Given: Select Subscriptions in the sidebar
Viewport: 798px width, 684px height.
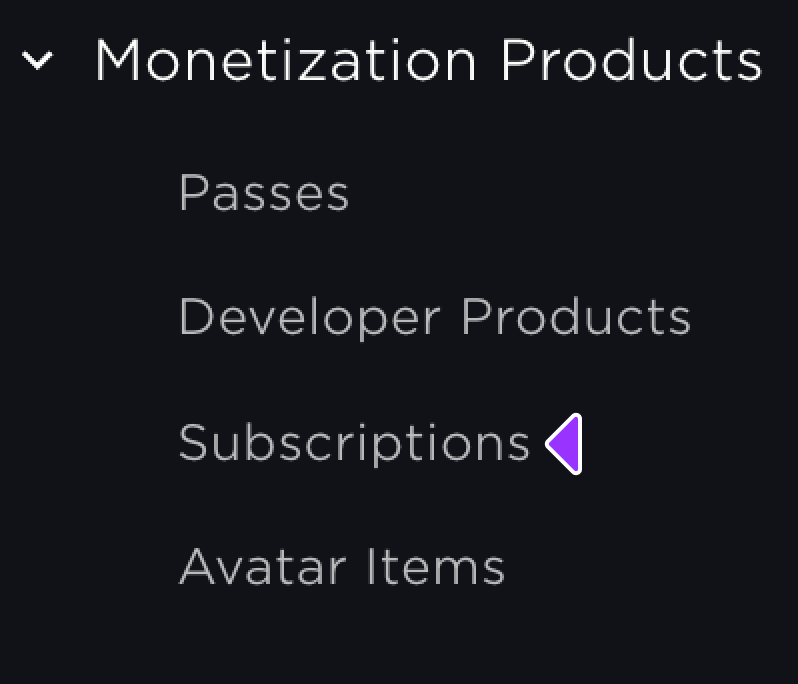Looking at the screenshot, I should pyautogui.click(x=354, y=443).
